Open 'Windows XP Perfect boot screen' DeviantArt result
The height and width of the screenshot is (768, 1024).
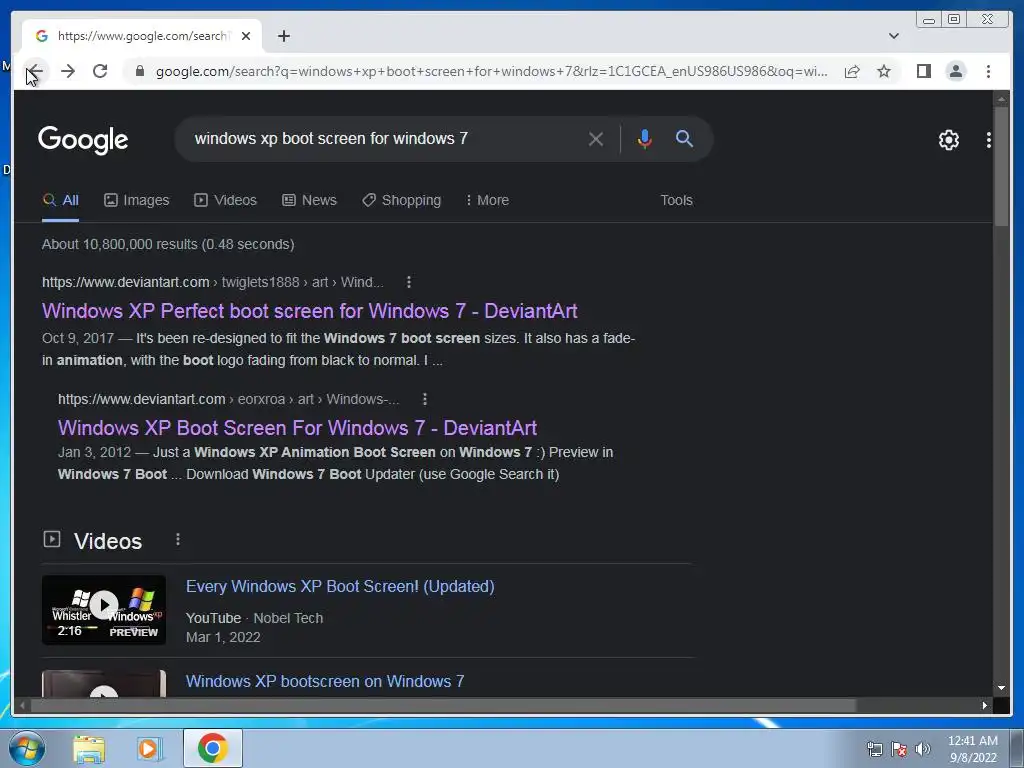click(x=310, y=311)
